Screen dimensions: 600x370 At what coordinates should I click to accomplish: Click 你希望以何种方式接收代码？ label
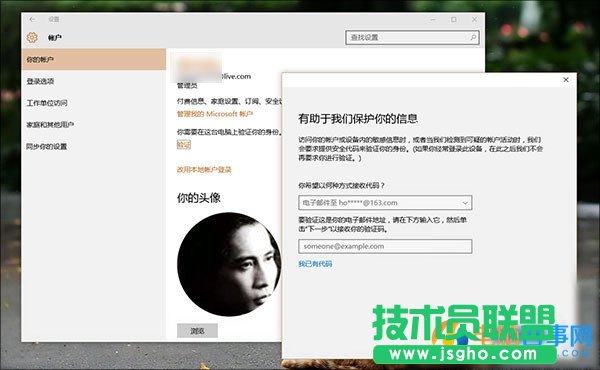pos(341,186)
